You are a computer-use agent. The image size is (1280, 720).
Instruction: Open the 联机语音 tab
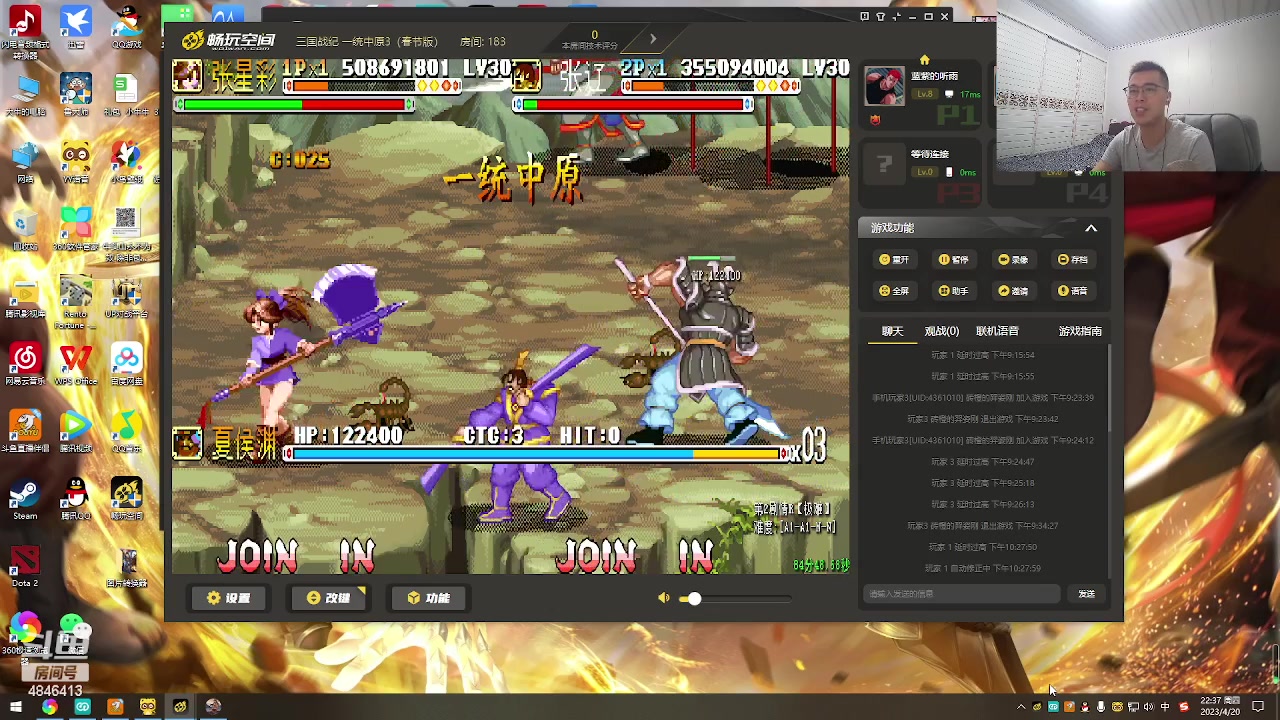(997, 331)
